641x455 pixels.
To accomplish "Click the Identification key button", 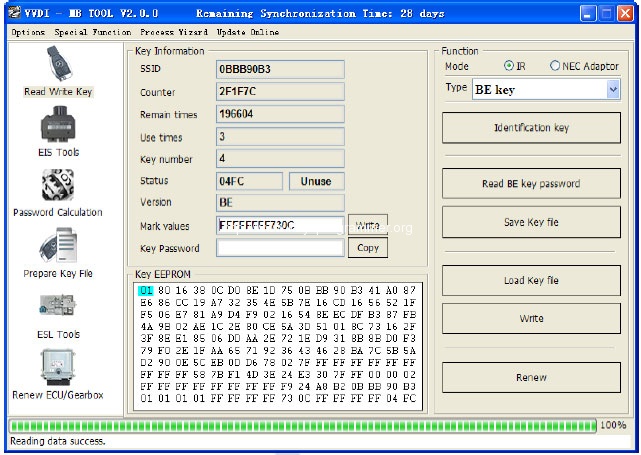I will 531,129.
